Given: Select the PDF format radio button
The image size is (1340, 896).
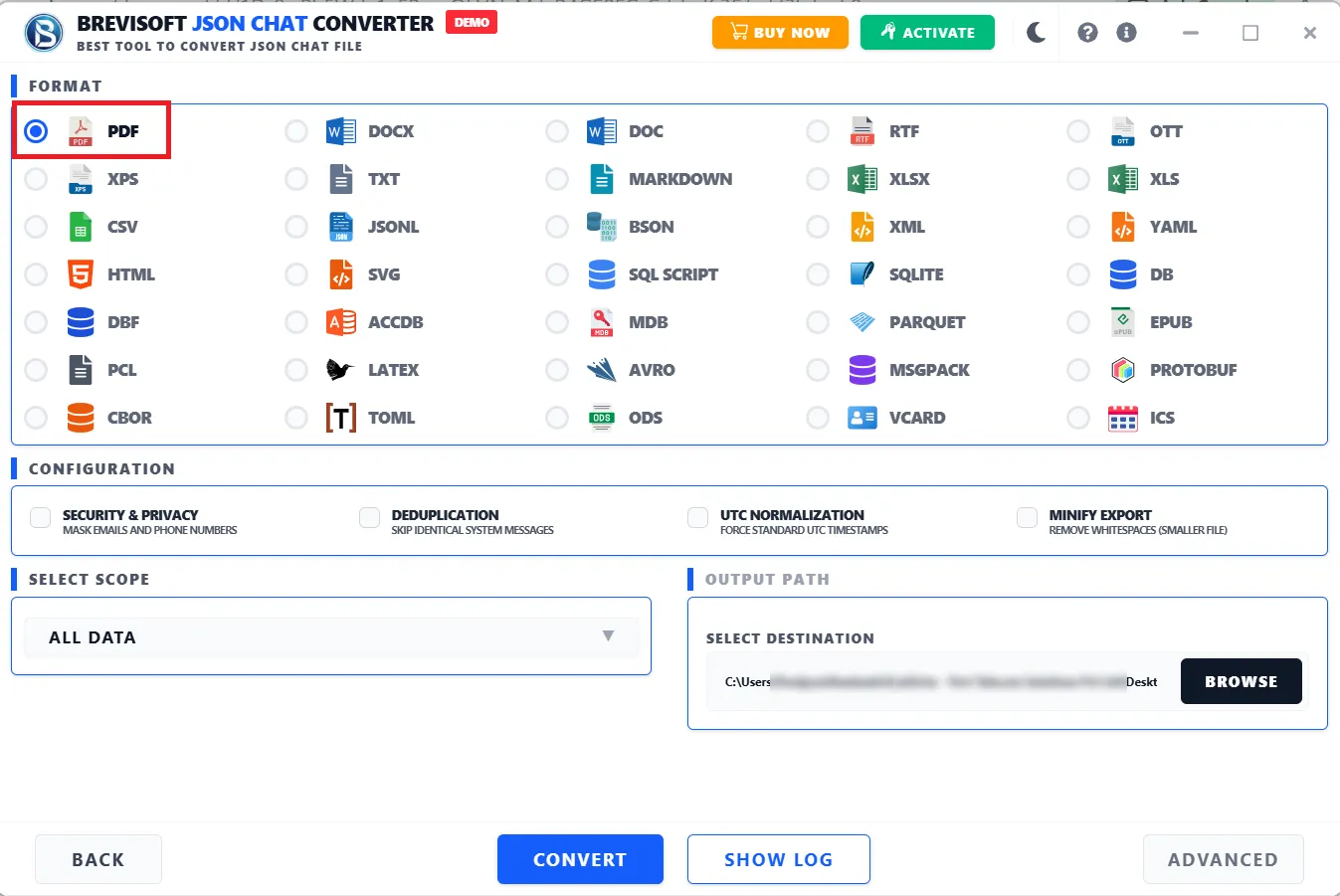Looking at the screenshot, I should 36,131.
